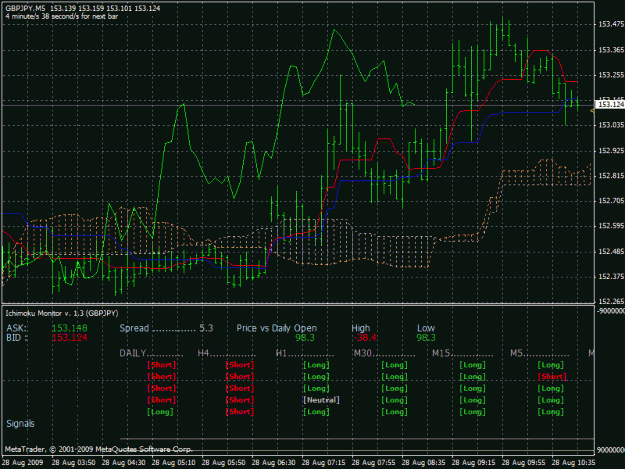Click the Signals label in the monitor panel

pyautogui.click(x=20, y=424)
